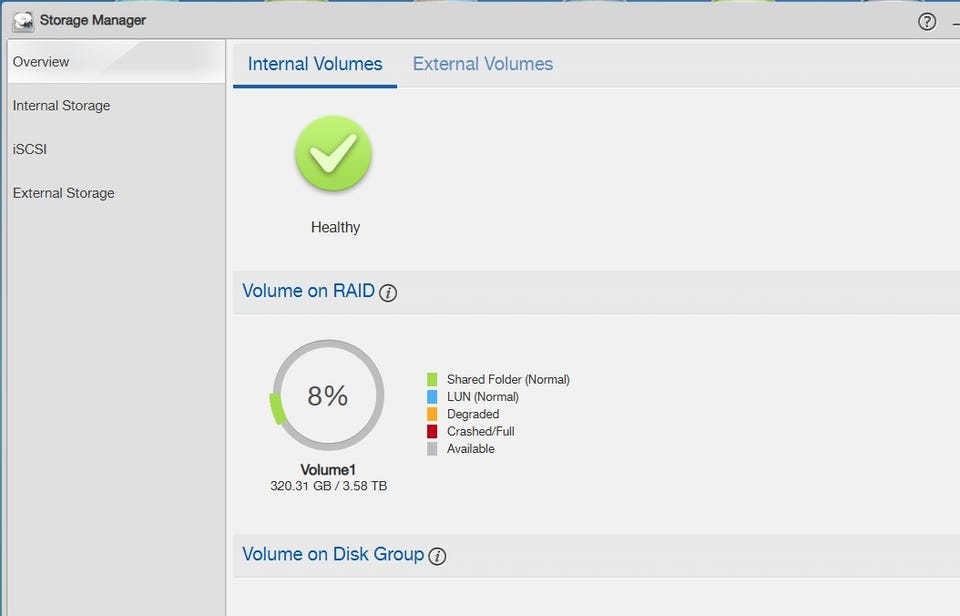This screenshot has width=960, height=616.
Task: Switch to the External Volumes tab
Action: pos(482,64)
